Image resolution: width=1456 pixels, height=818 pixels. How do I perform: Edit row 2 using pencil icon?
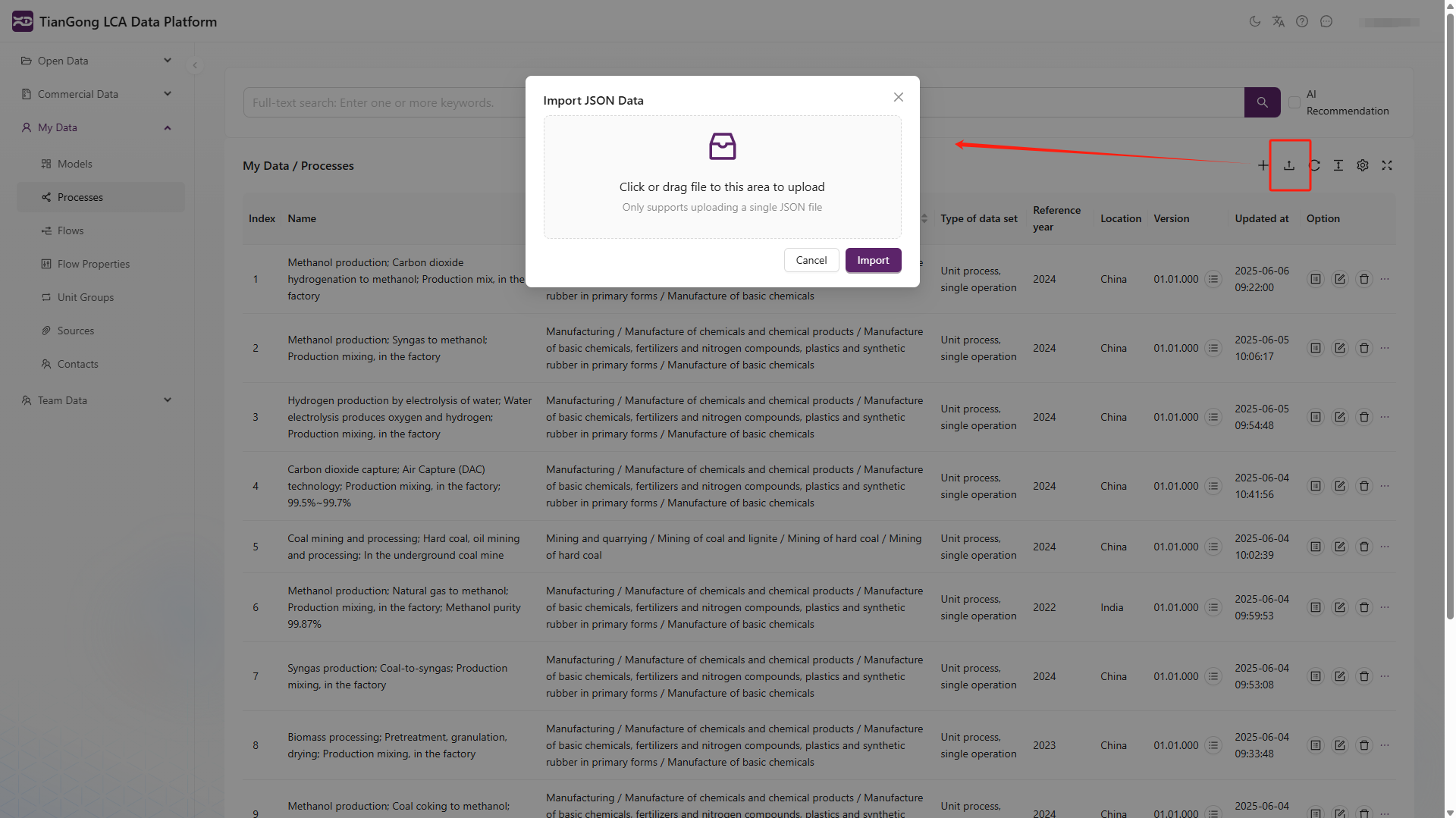tap(1340, 348)
